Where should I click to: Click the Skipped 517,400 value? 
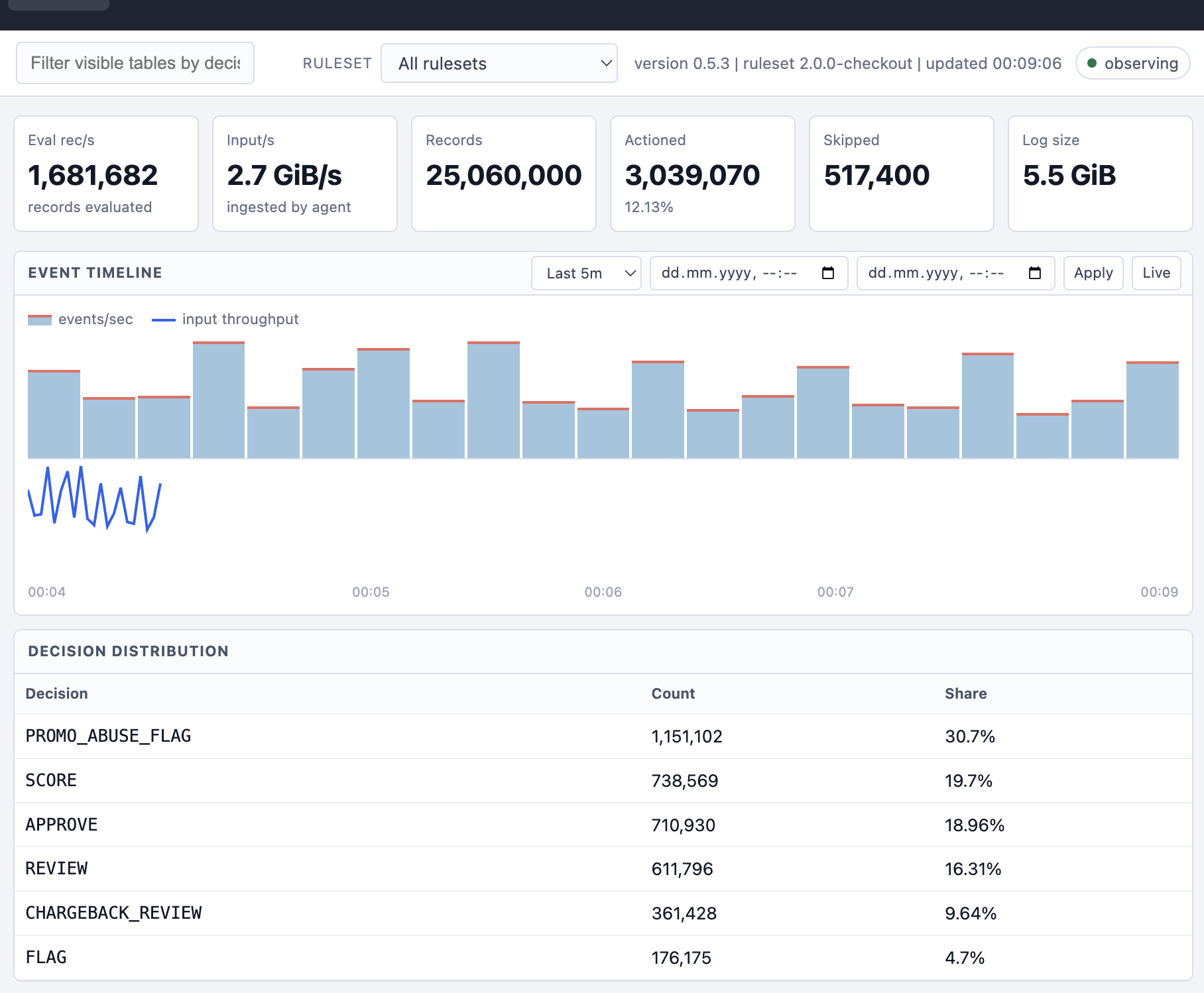click(876, 175)
